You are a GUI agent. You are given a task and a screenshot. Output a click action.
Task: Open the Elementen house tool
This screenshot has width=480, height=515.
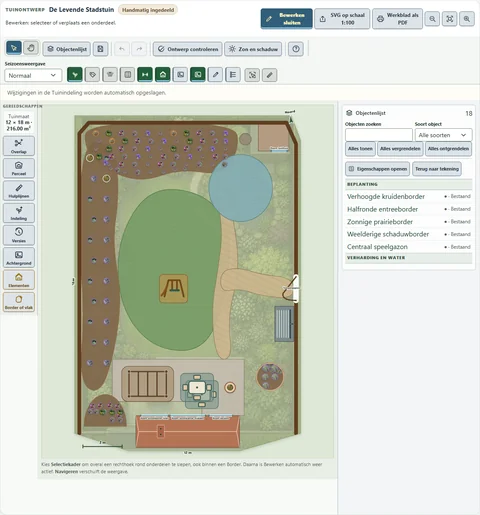pos(19,280)
